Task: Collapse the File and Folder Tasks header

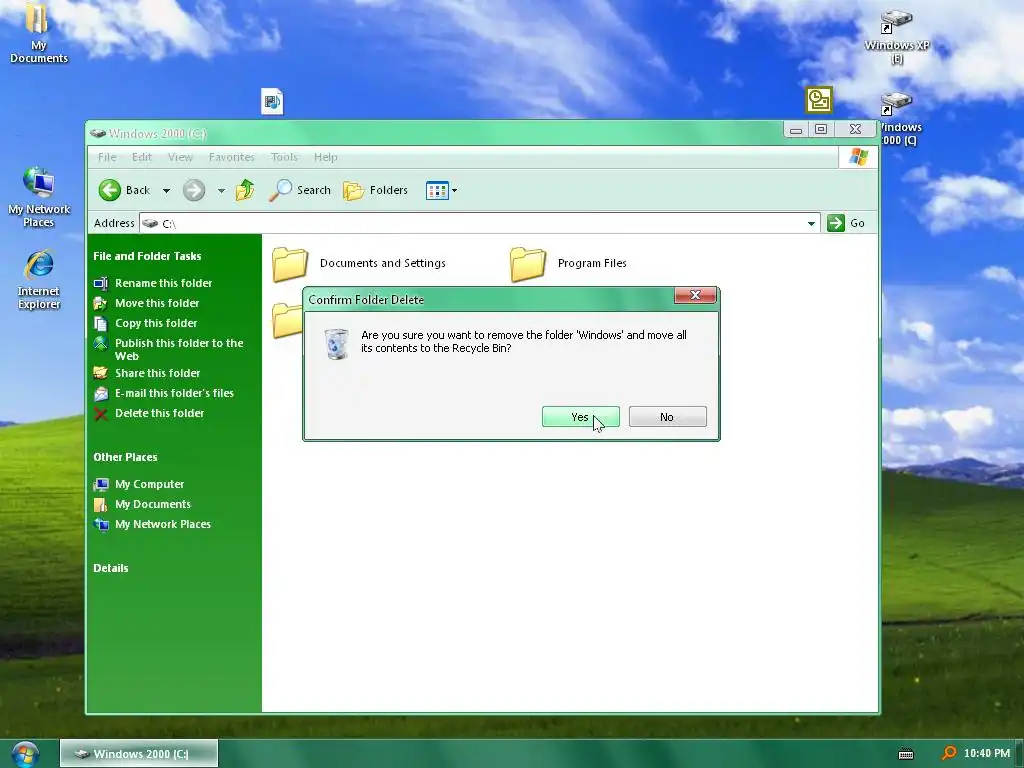Action: click(x=148, y=256)
